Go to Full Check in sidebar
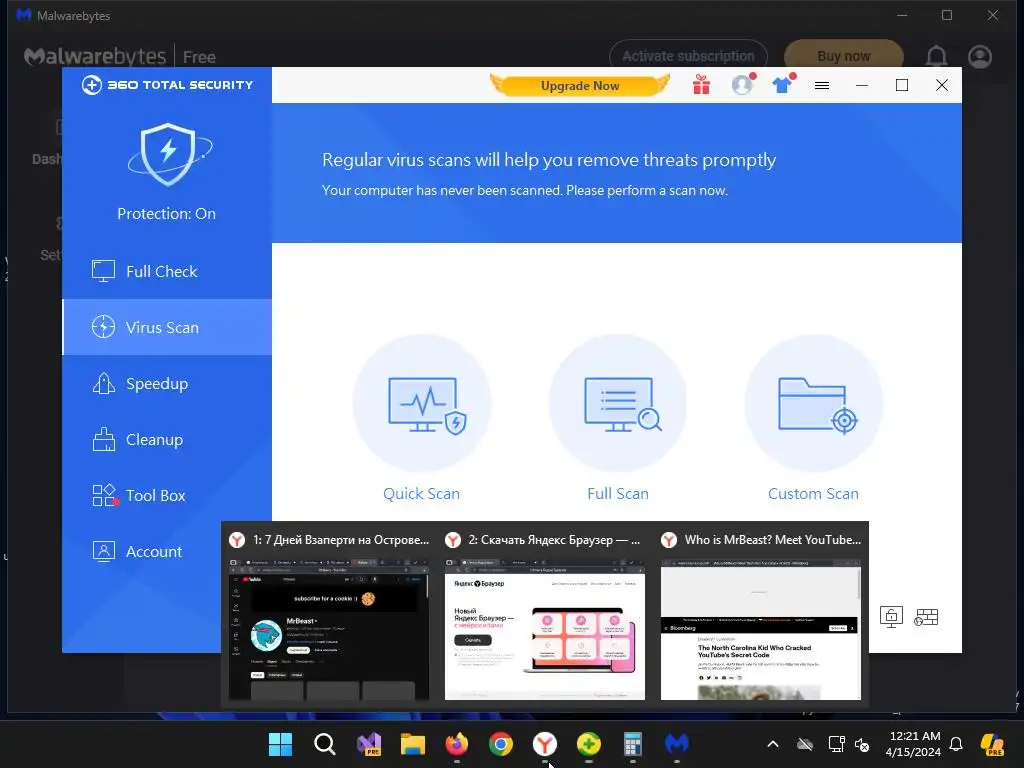1024x768 pixels. [167, 272]
